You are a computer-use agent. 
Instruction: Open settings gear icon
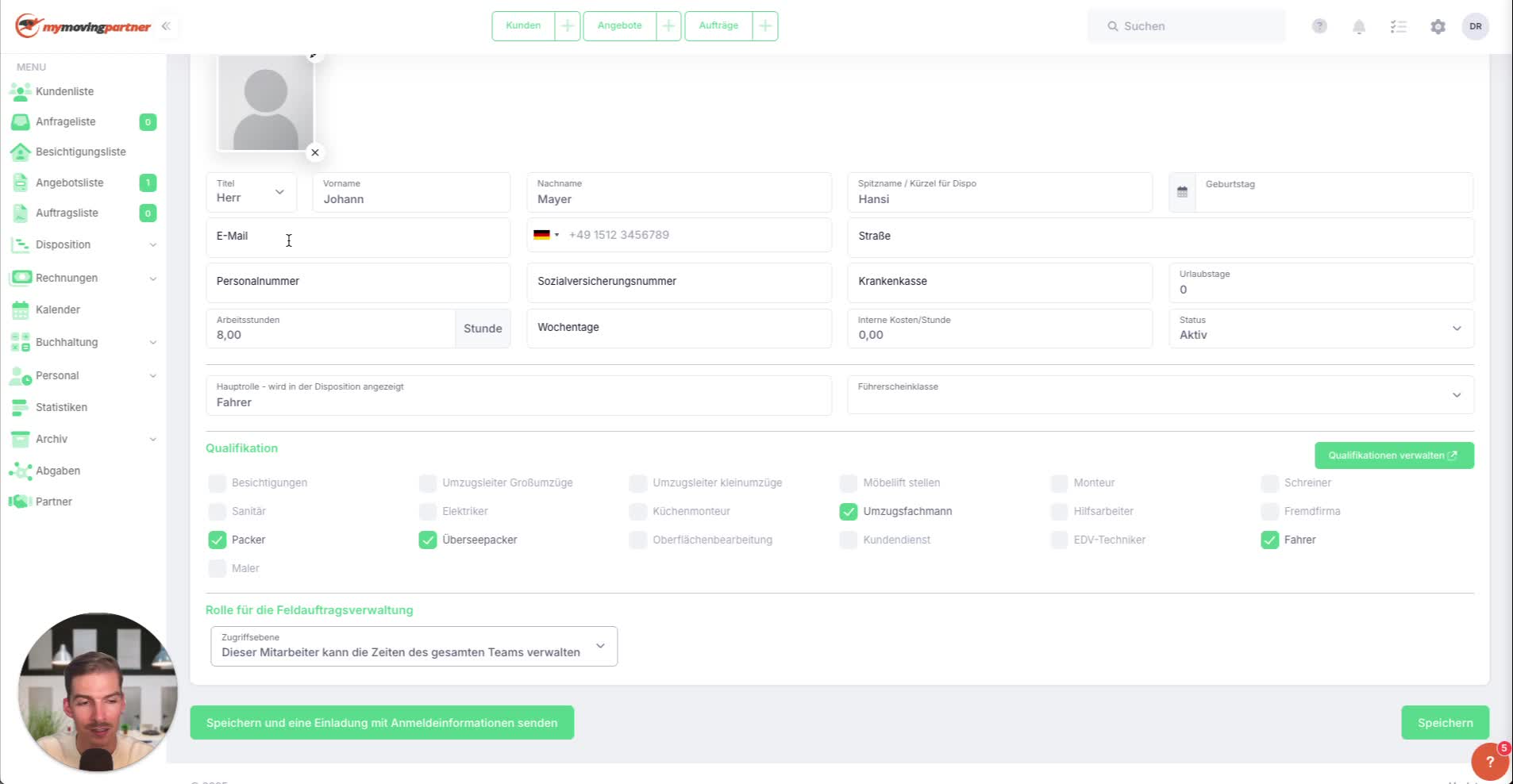pos(1438,27)
